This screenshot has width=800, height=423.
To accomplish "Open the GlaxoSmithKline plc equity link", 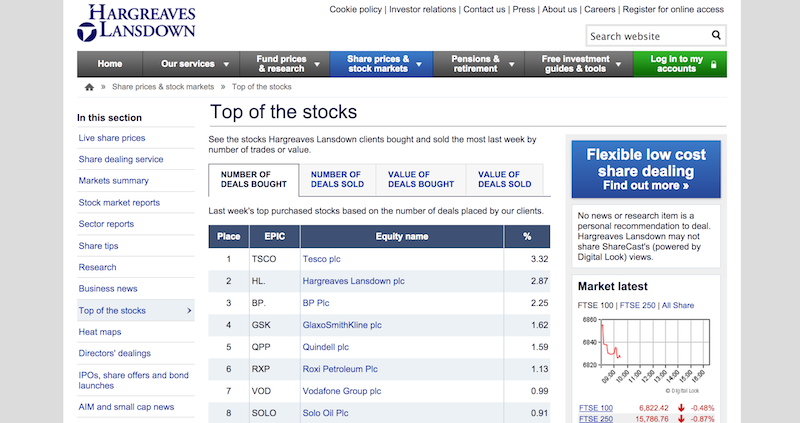I will (342, 325).
